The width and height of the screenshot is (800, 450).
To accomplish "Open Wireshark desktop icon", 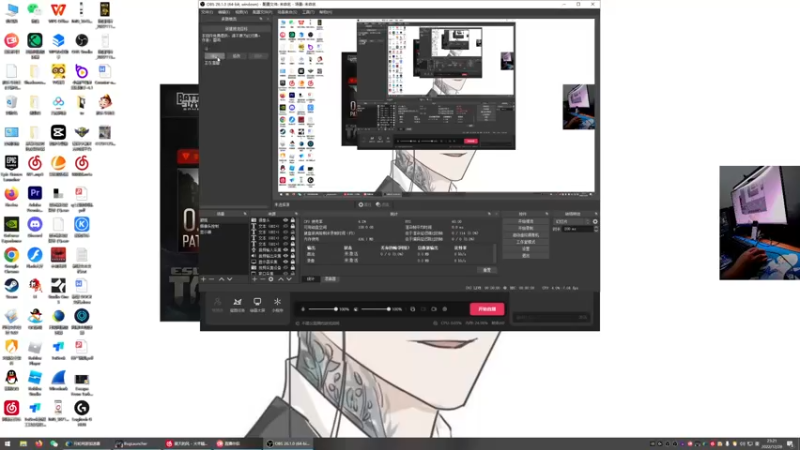I will [x=58, y=381].
